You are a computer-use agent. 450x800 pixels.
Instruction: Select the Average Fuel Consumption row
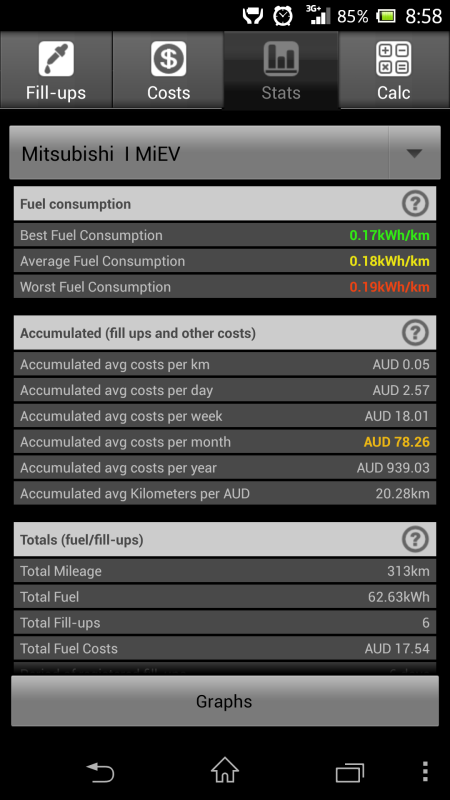point(224,261)
